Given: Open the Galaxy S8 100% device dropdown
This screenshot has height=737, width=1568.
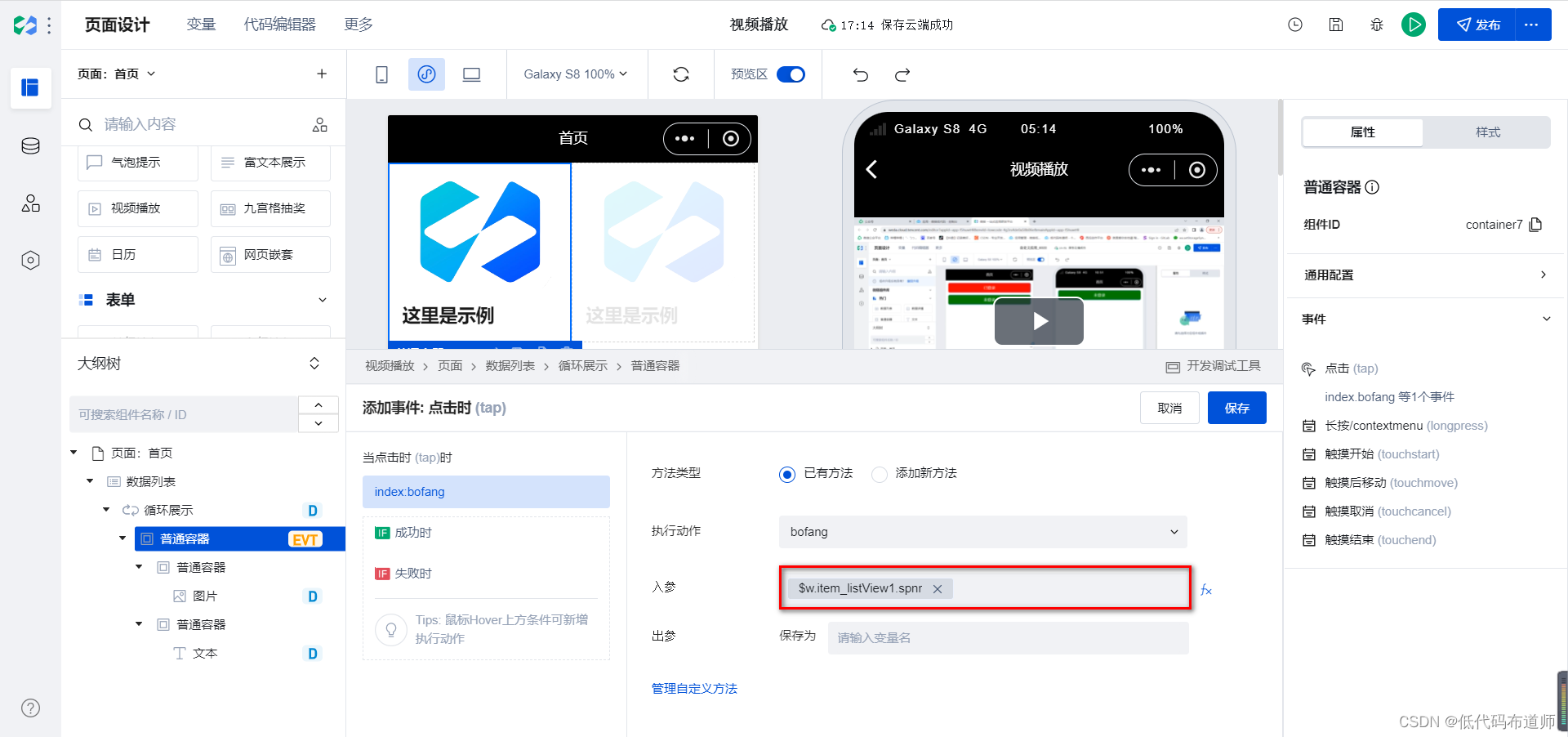Looking at the screenshot, I should tap(576, 74).
